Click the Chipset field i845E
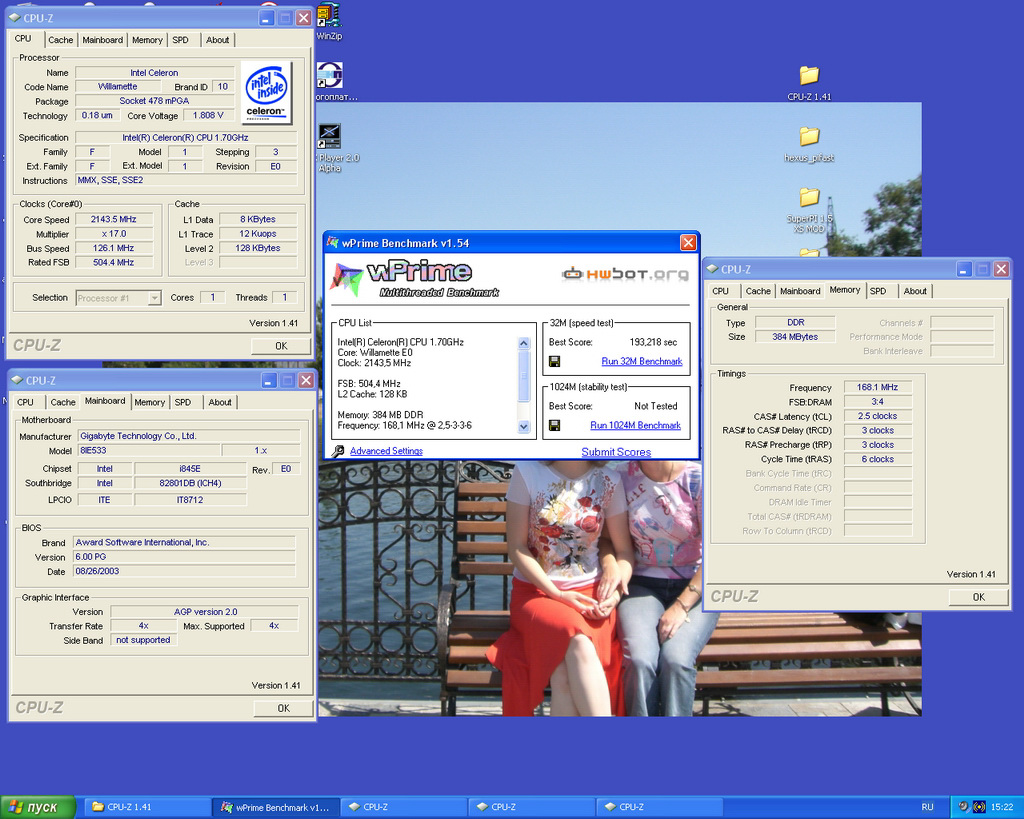The width and height of the screenshot is (1024, 819). [x=190, y=469]
